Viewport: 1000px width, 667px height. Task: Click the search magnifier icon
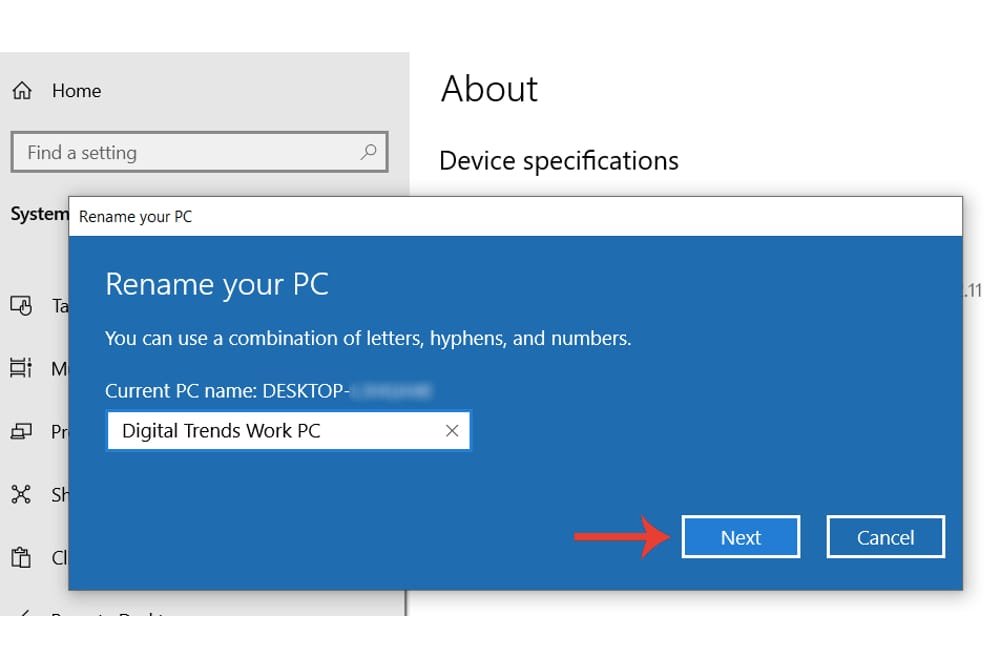(x=368, y=153)
